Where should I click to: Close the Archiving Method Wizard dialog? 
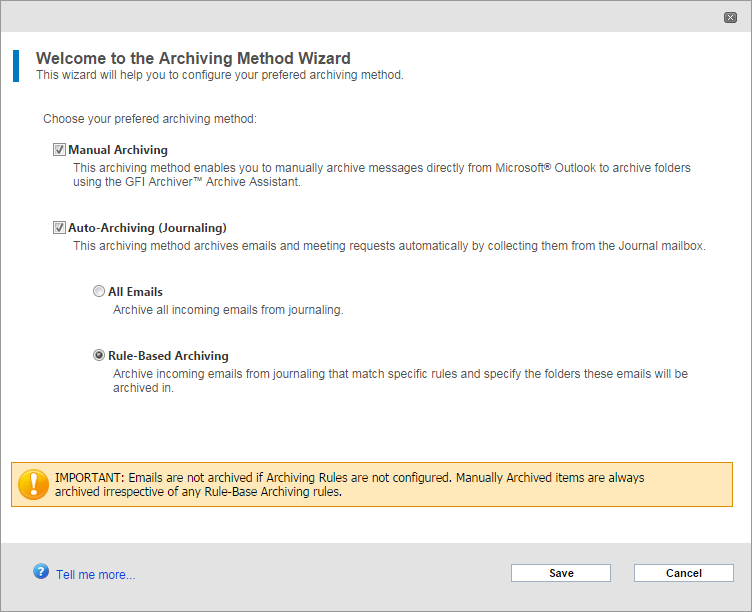coord(730,18)
